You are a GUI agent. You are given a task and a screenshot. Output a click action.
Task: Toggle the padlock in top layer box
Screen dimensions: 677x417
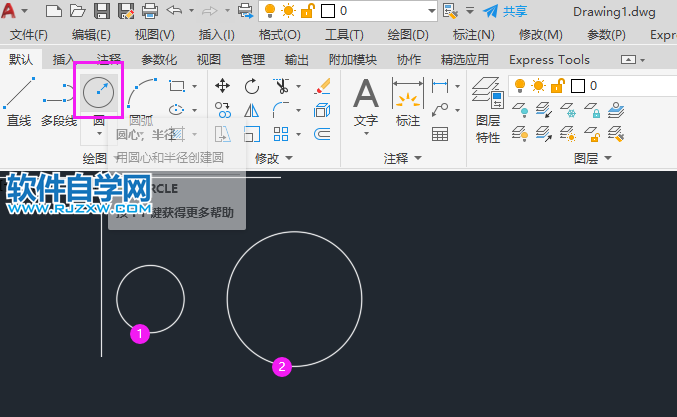[x=307, y=11]
